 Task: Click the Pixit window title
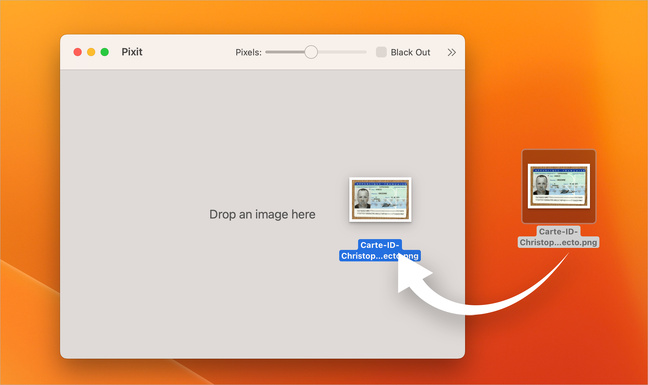point(132,52)
